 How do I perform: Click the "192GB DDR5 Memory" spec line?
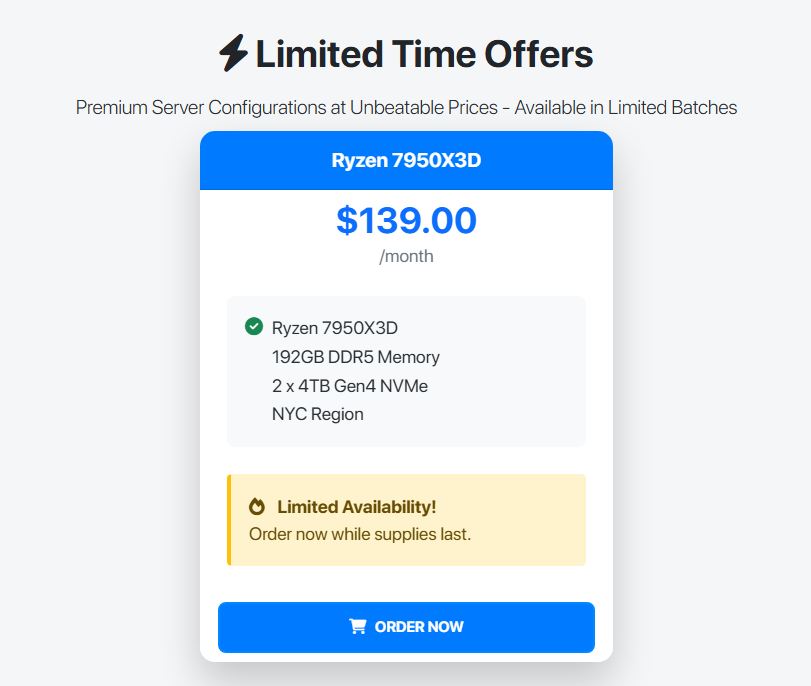[355, 357]
